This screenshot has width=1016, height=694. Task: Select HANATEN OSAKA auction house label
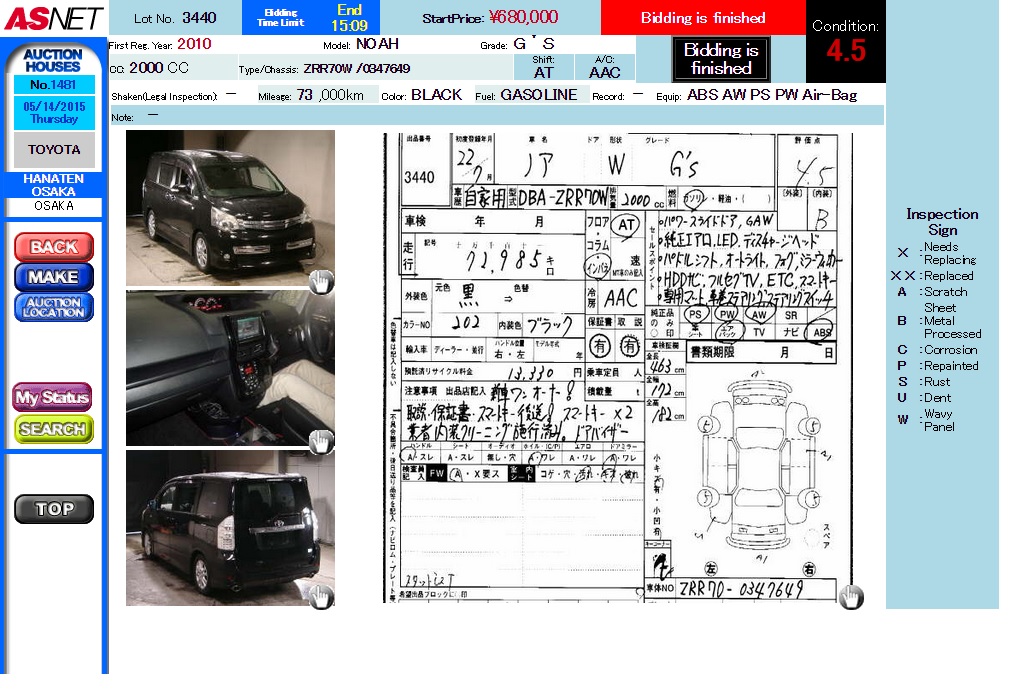(54, 185)
